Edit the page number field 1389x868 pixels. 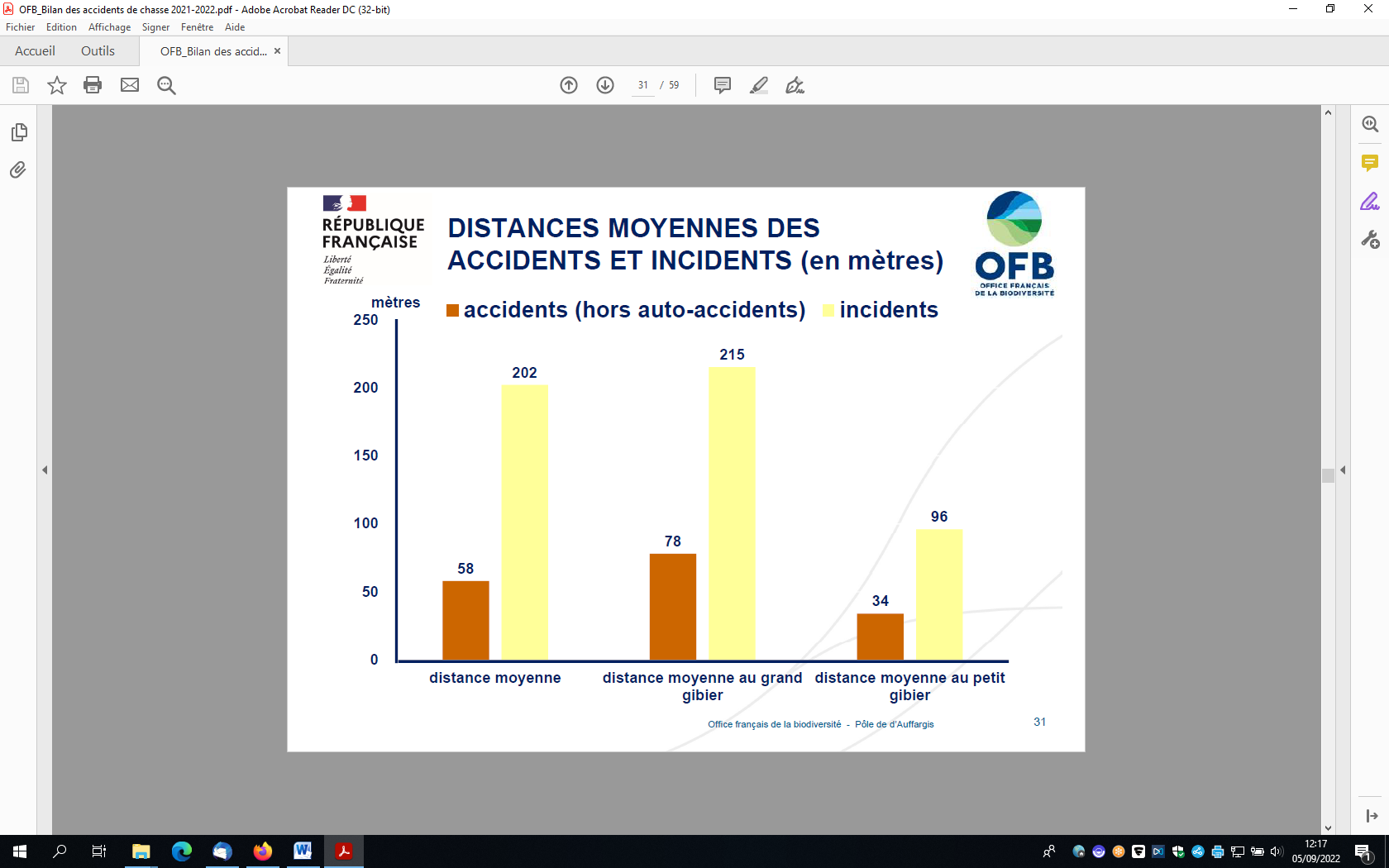[642, 85]
